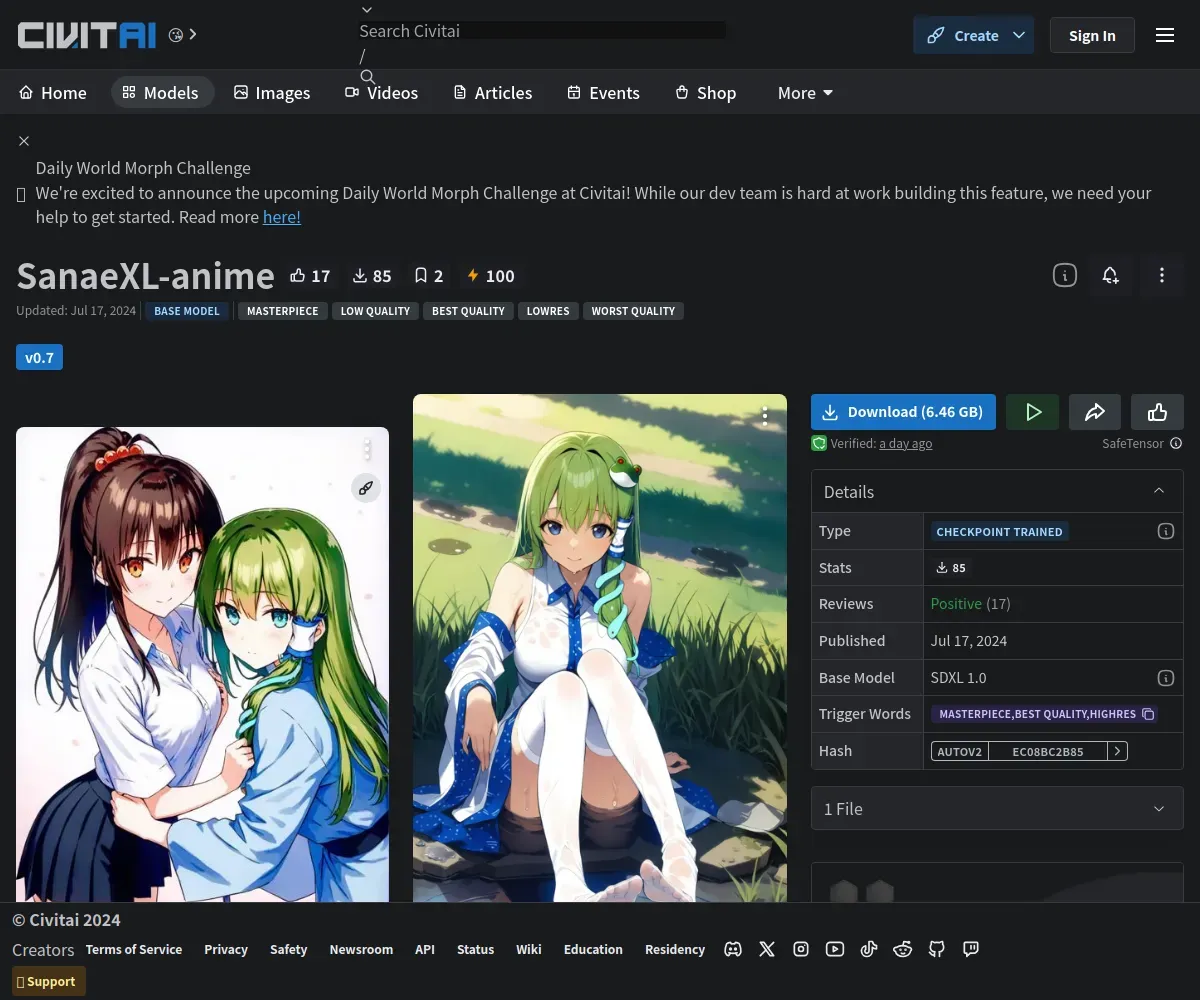Open TikTok icon in footer

click(x=869, y=949)
